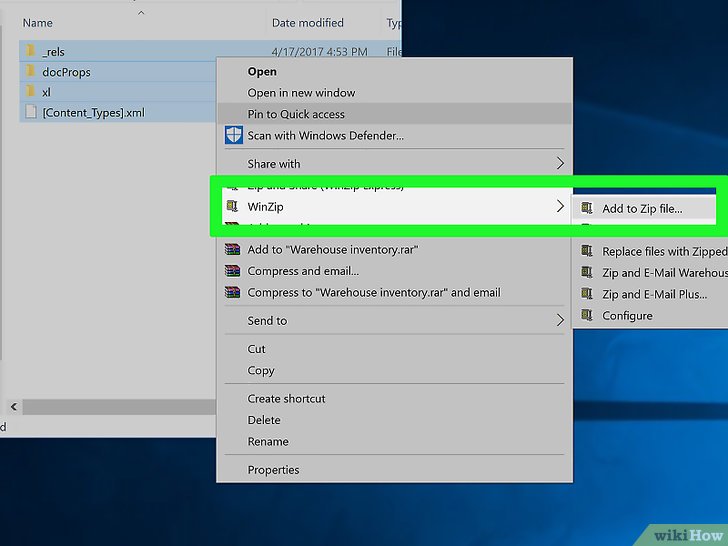This screenshot has width=728, height=546.
Task: Click the [Content_Types].xml file icon
Action: point(30,113)
